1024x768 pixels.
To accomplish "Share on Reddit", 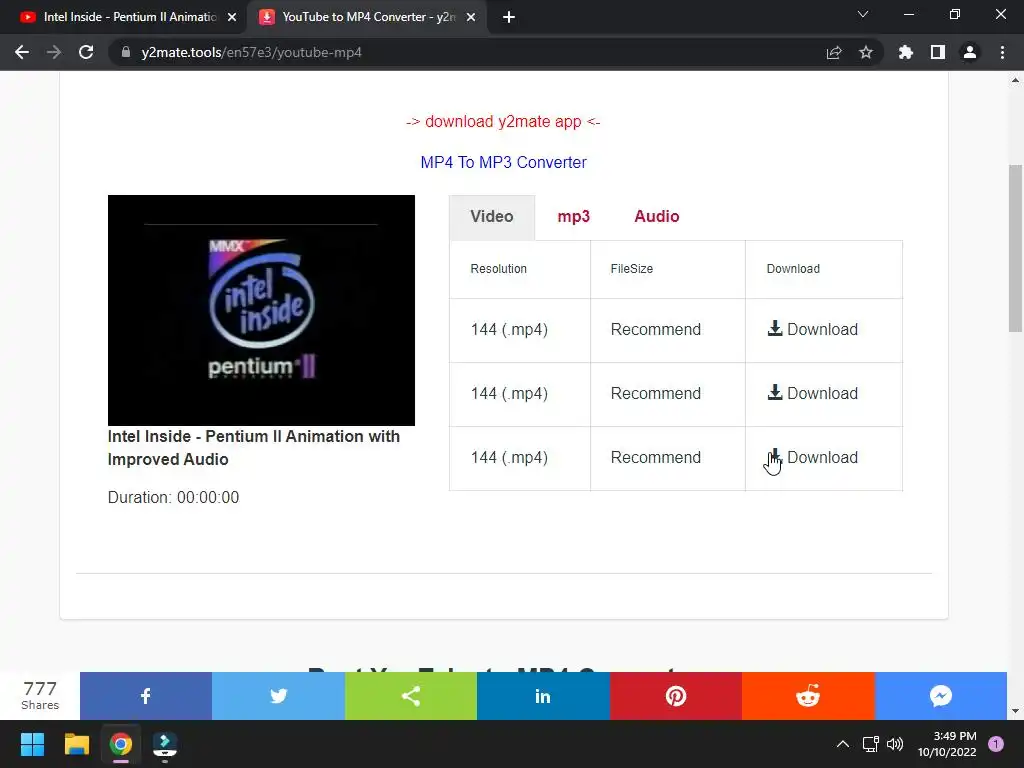I will (x=808, y=696).
